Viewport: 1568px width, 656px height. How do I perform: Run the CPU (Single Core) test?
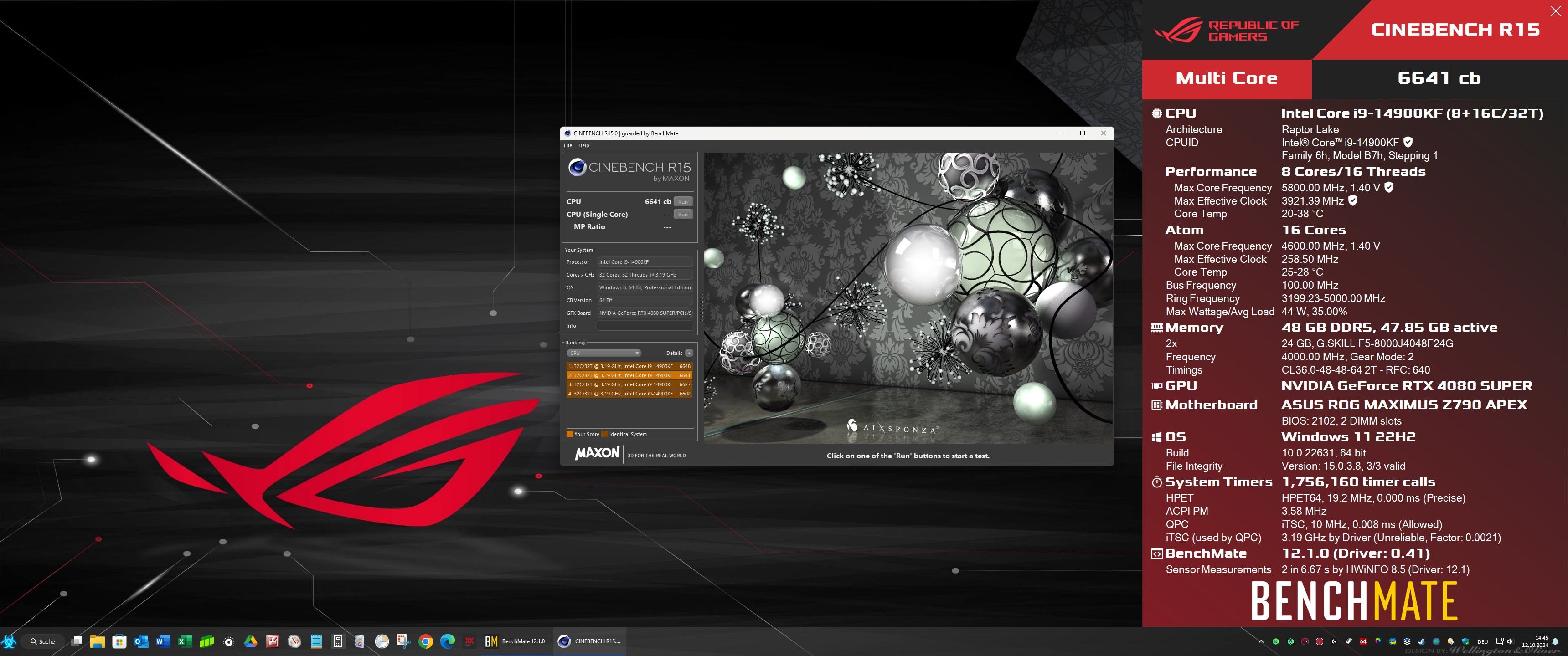(683, 214)
